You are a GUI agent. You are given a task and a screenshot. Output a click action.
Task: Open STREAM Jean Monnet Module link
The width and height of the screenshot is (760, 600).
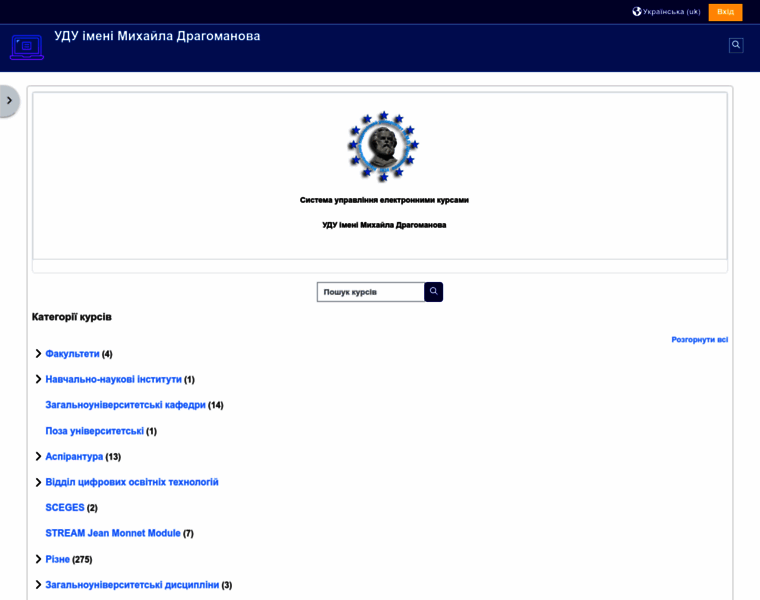click(x=113, y=533)
